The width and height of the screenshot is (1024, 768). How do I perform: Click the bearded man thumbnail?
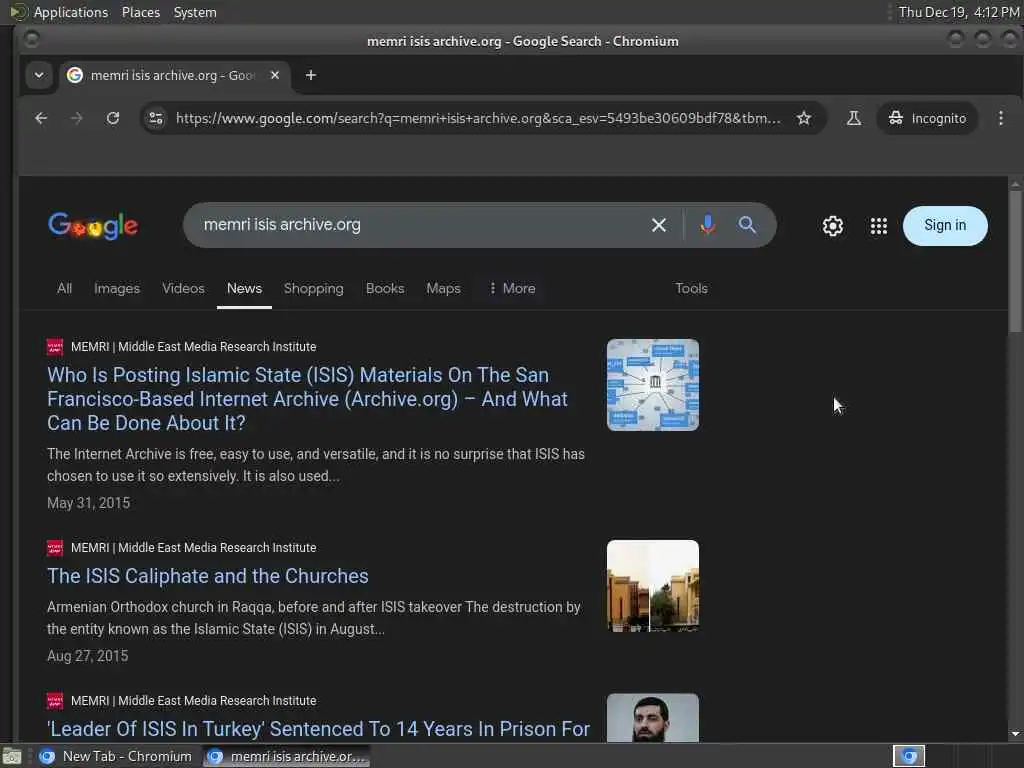(x=652, y=717)
